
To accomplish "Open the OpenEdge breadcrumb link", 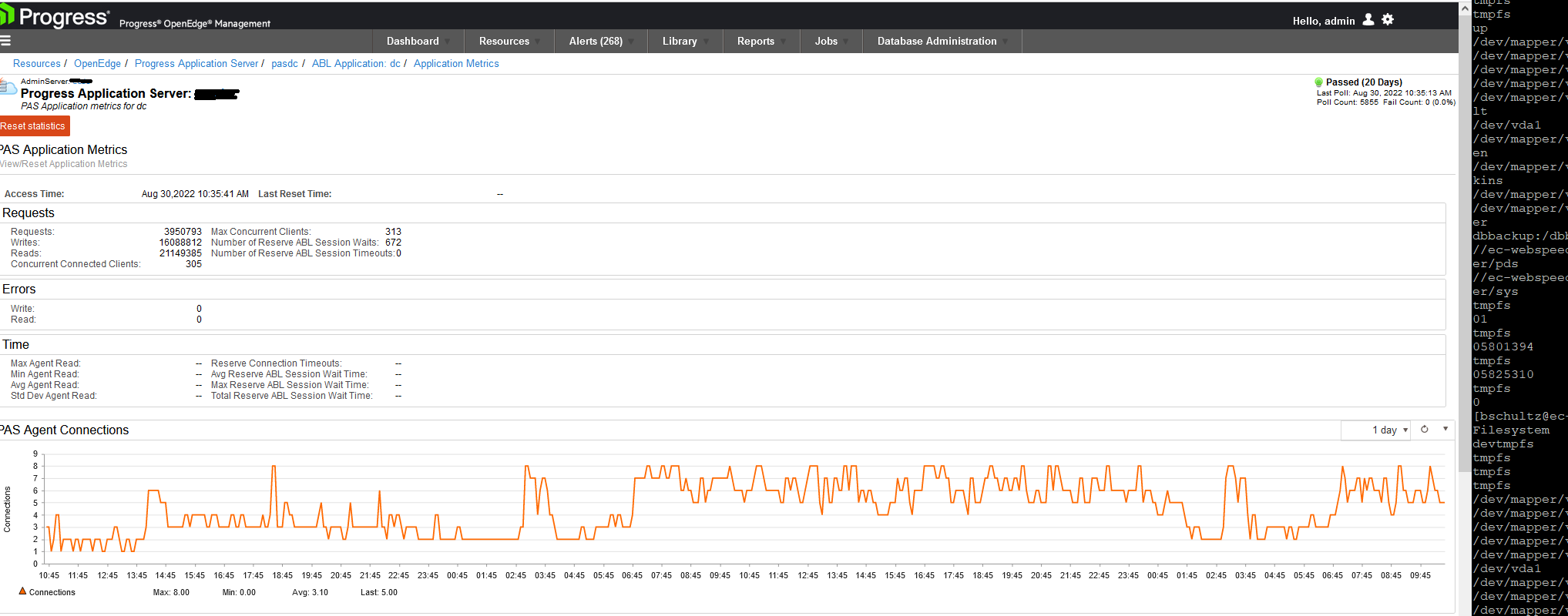I will point(97,64).
